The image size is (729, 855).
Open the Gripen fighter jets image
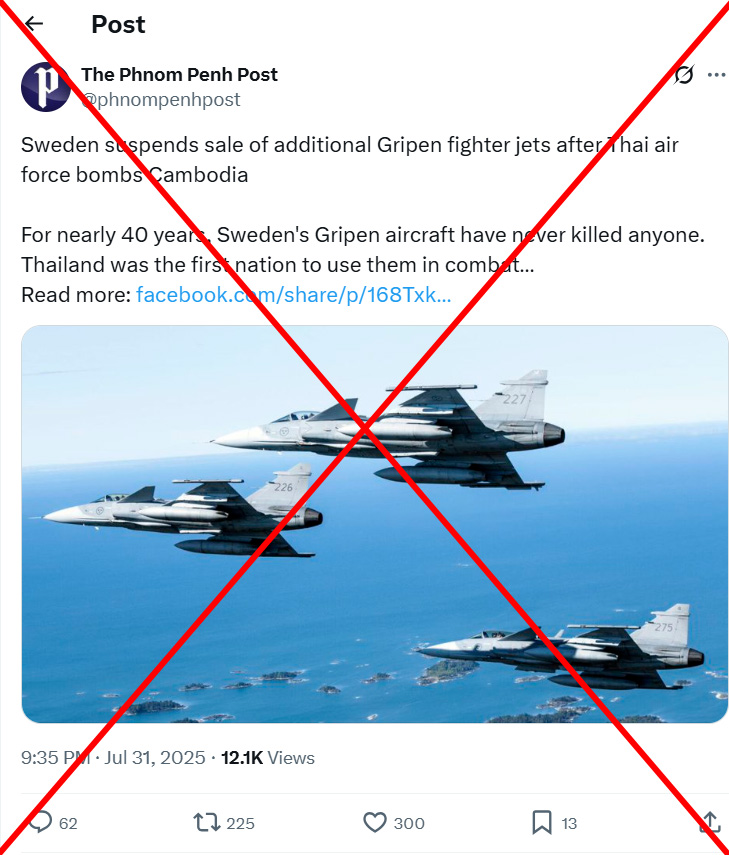coord(375,524)
